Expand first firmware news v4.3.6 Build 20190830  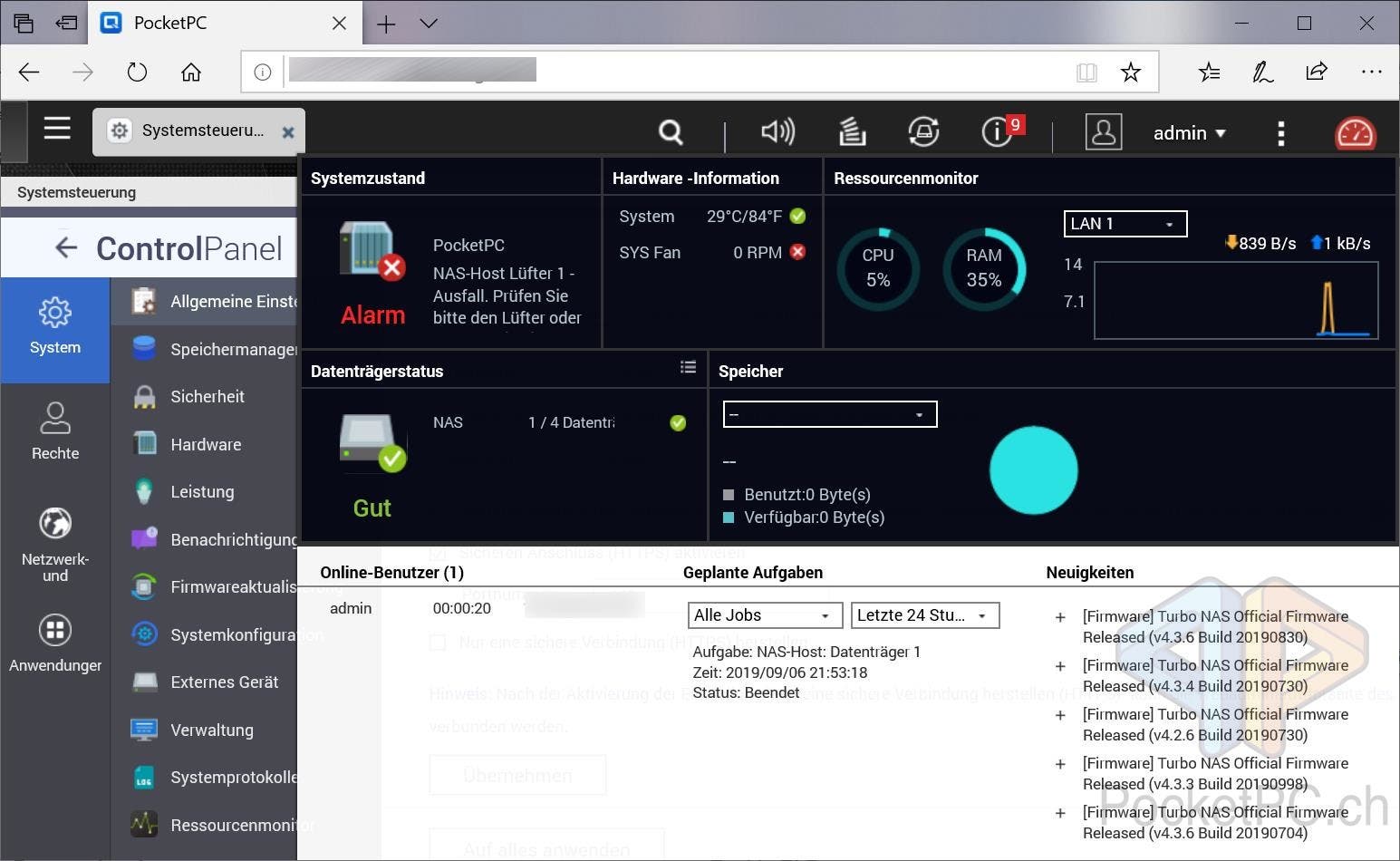1060,618
